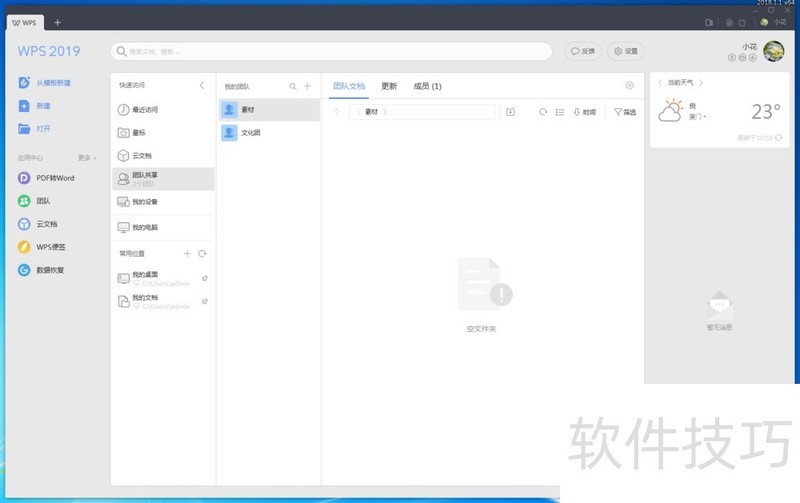Click the 反馈 feedback button
The height and width of the screenshot is (503, 800).
point(583,51)
